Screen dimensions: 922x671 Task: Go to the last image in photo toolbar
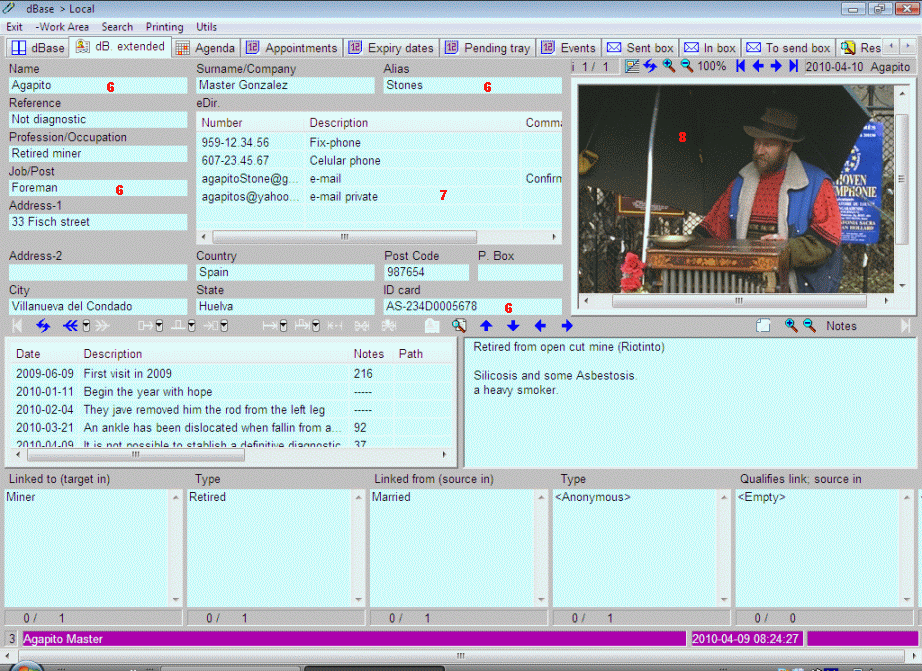pos(793,66)
